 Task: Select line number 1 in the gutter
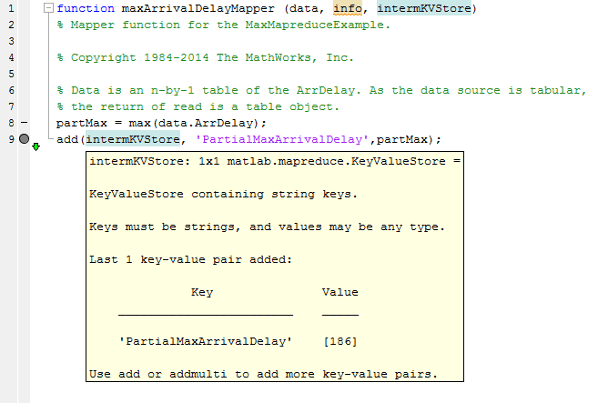pos(11,8)
